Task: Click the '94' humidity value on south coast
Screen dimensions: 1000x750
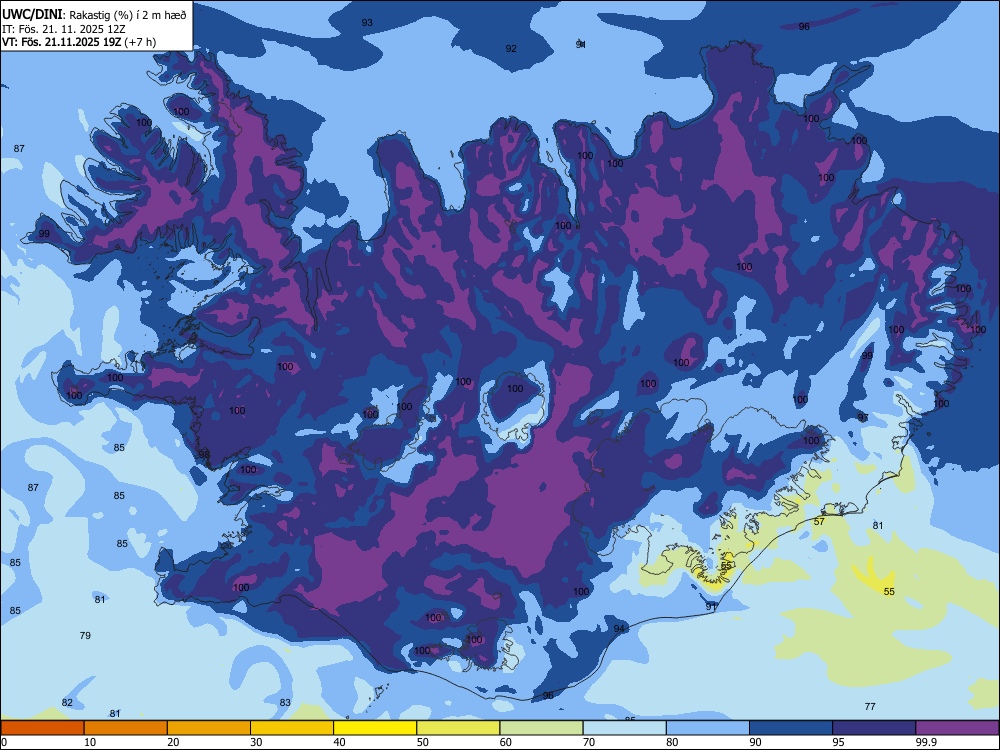Action: click(x=619, y=629)
